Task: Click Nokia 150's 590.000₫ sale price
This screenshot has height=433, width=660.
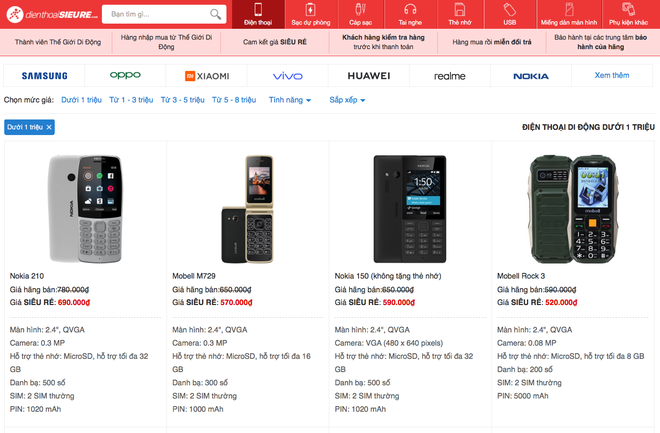Action: tap(399, 302)
